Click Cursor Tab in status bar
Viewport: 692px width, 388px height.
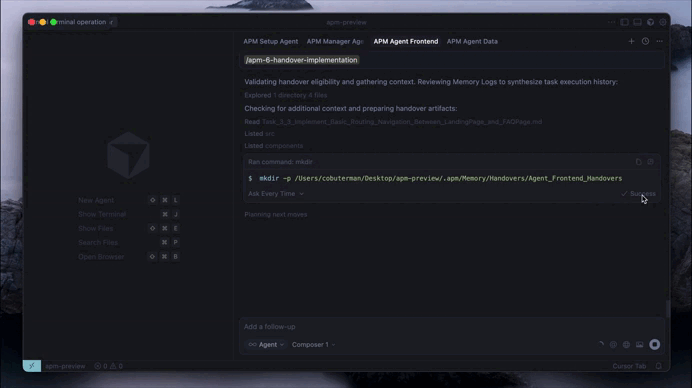pos(629,366)
